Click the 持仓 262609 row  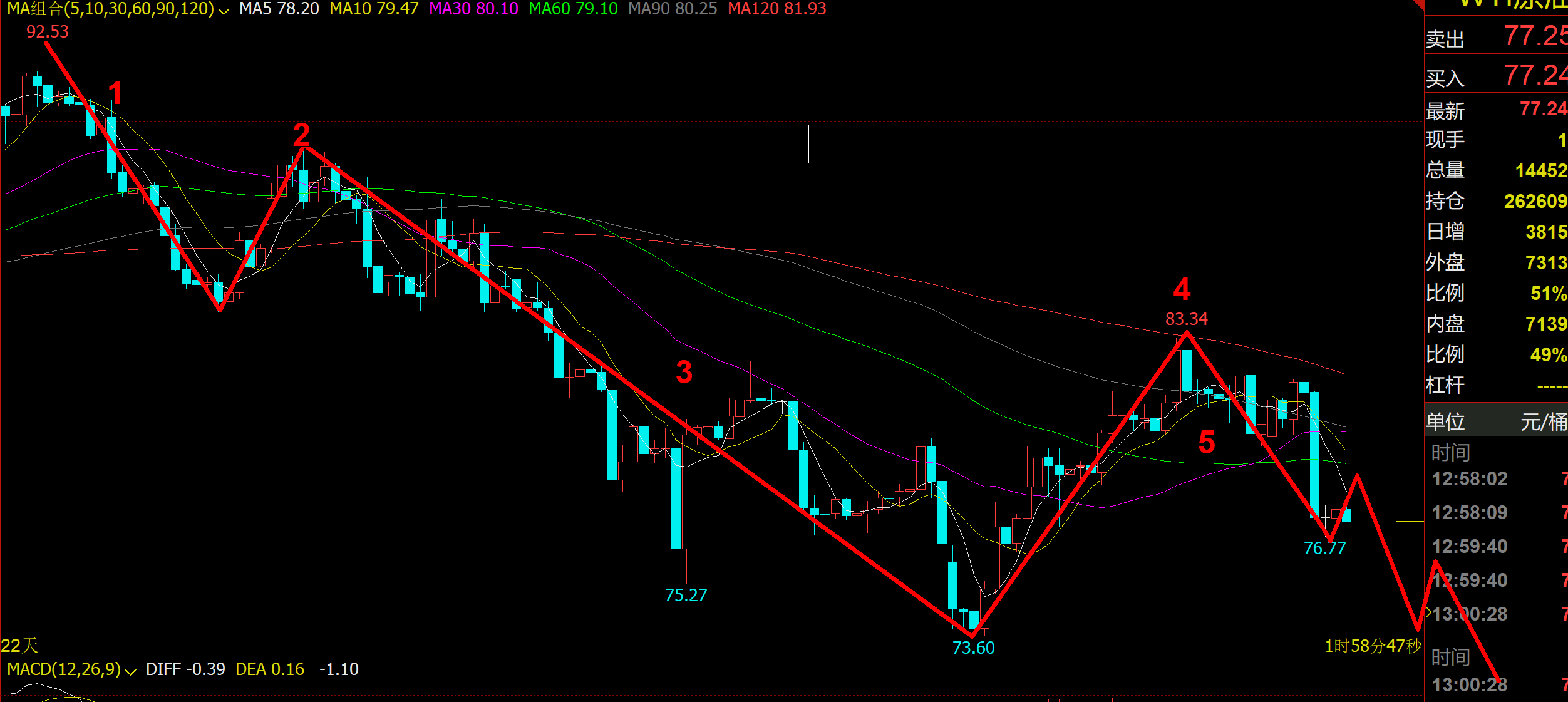pos(1497,201)
